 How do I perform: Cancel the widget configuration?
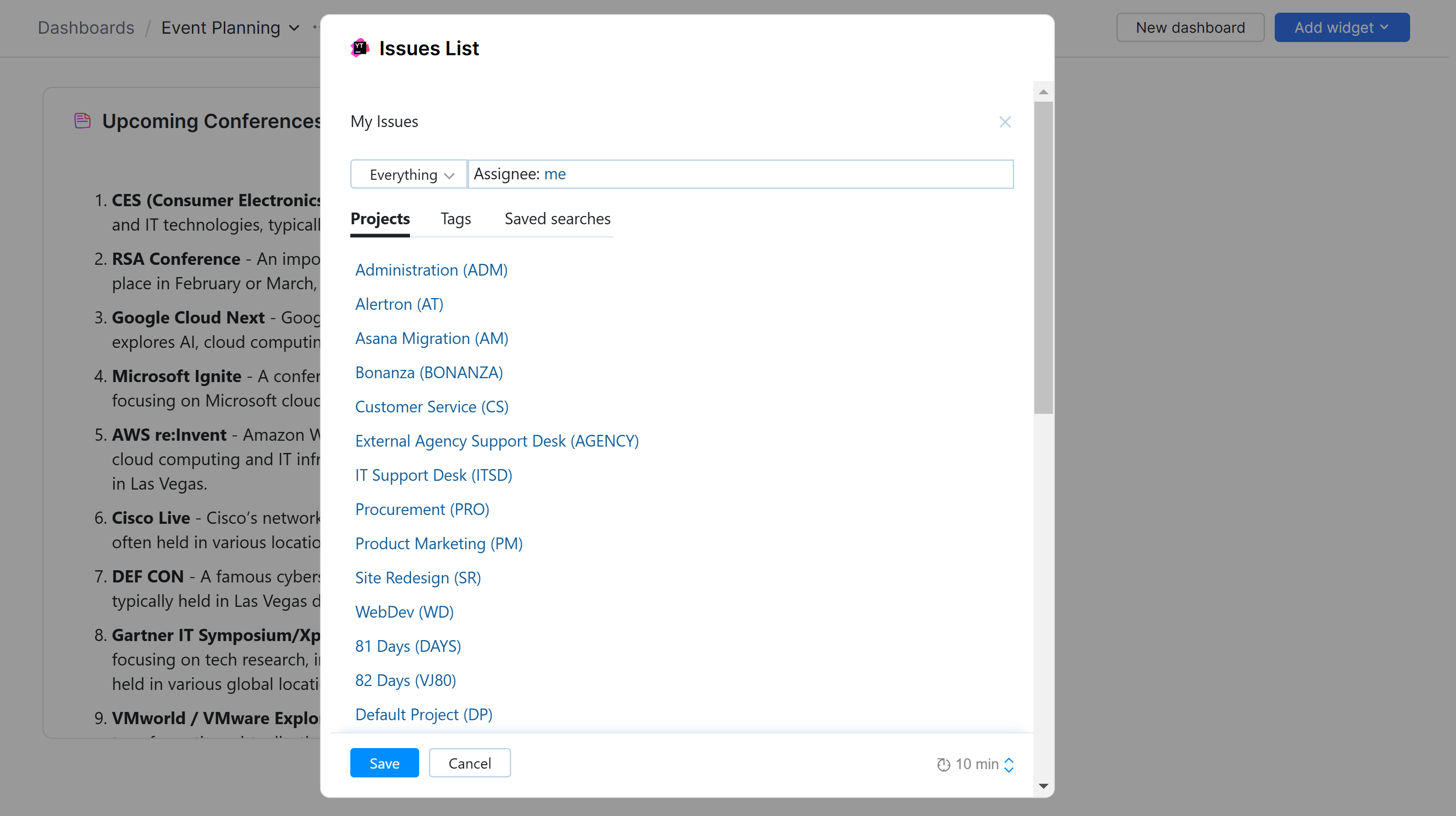tap(470, 762)
